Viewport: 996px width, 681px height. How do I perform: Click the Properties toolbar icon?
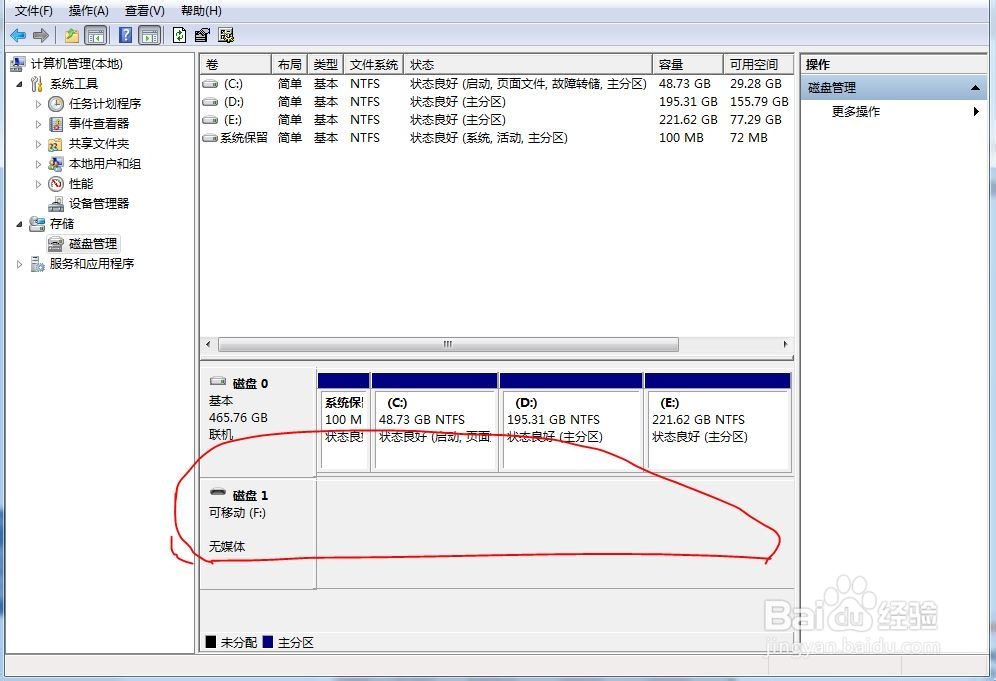[x=202, y=36]
